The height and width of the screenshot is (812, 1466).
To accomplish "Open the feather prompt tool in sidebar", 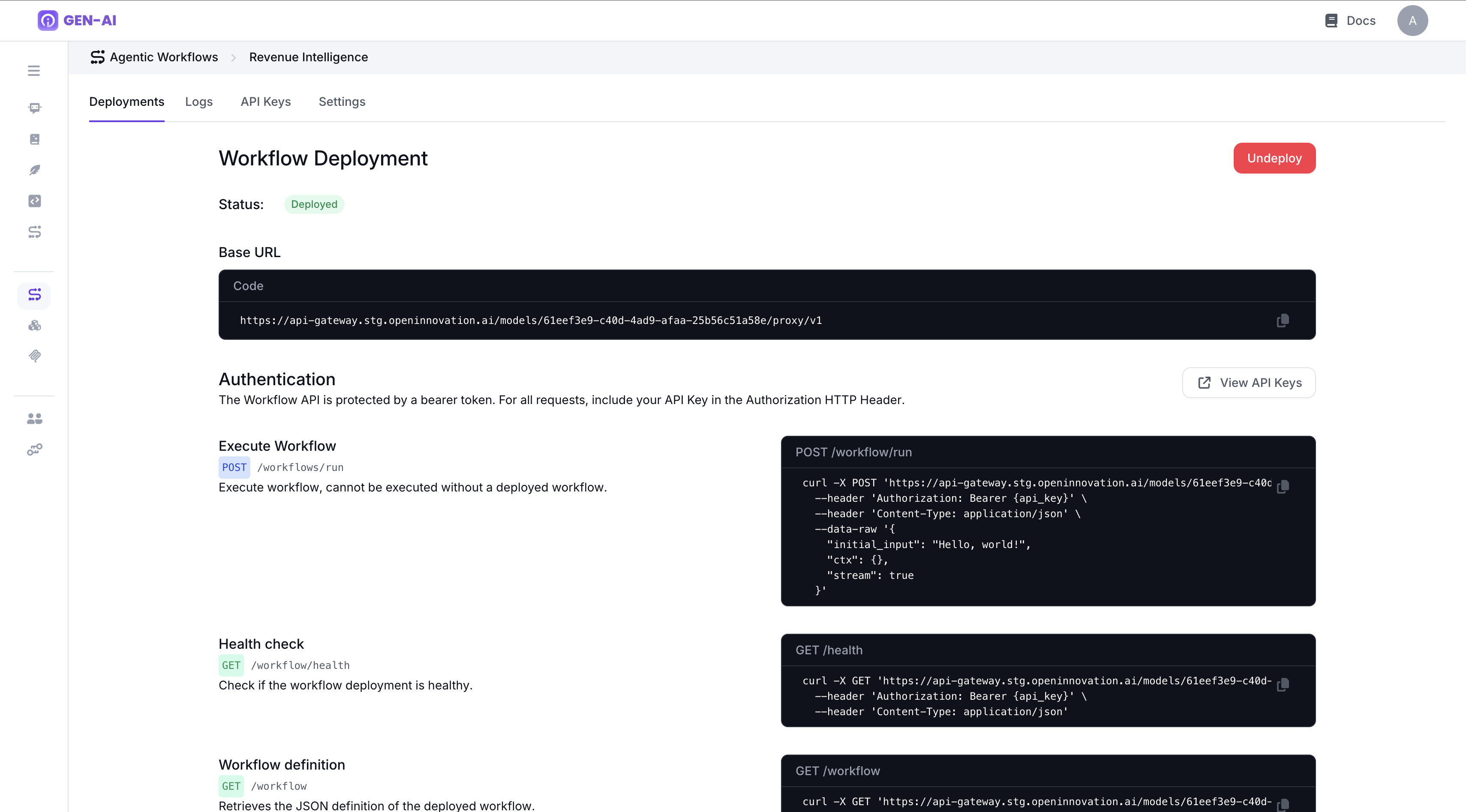I will point(34,170).
